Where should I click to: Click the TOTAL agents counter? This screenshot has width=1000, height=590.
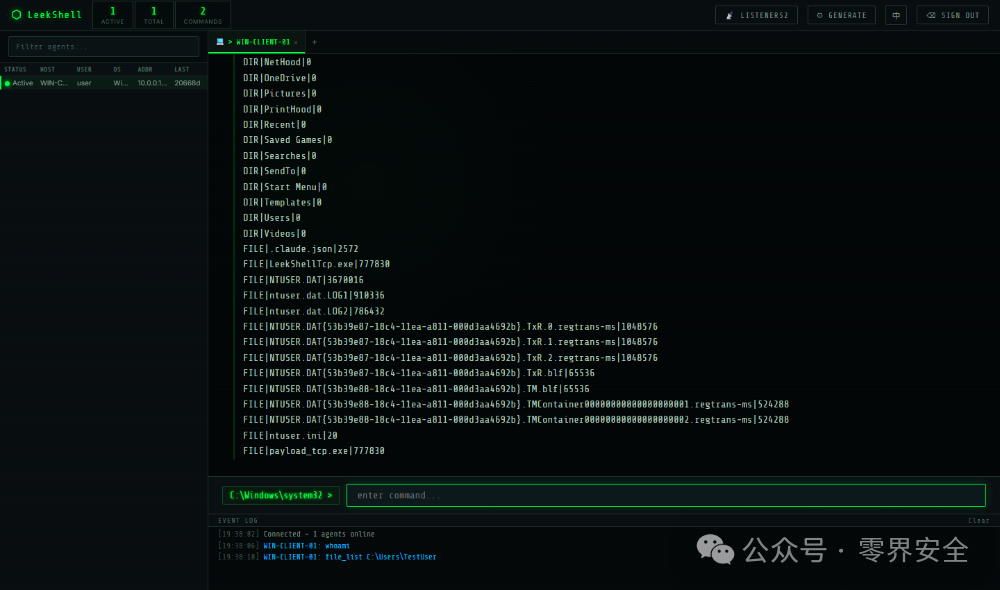(154, 15)
